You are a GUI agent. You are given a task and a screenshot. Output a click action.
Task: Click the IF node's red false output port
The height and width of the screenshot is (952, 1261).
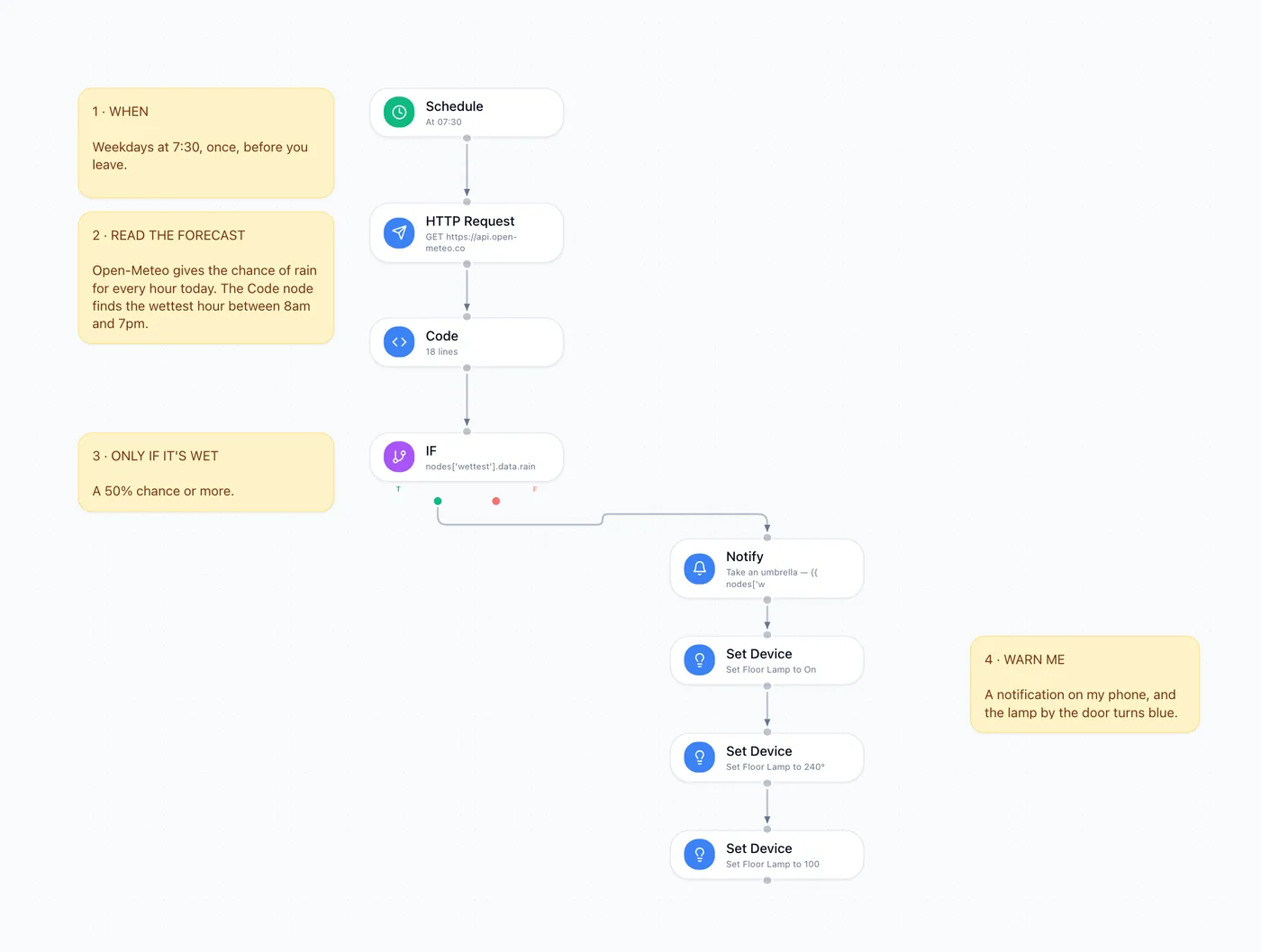coord(496,501)
